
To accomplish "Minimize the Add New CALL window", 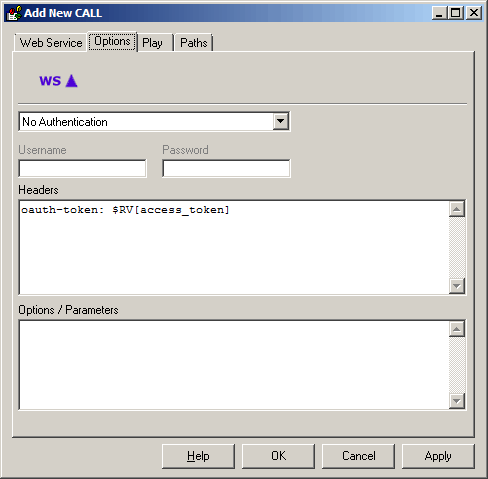I will (439, 13).
